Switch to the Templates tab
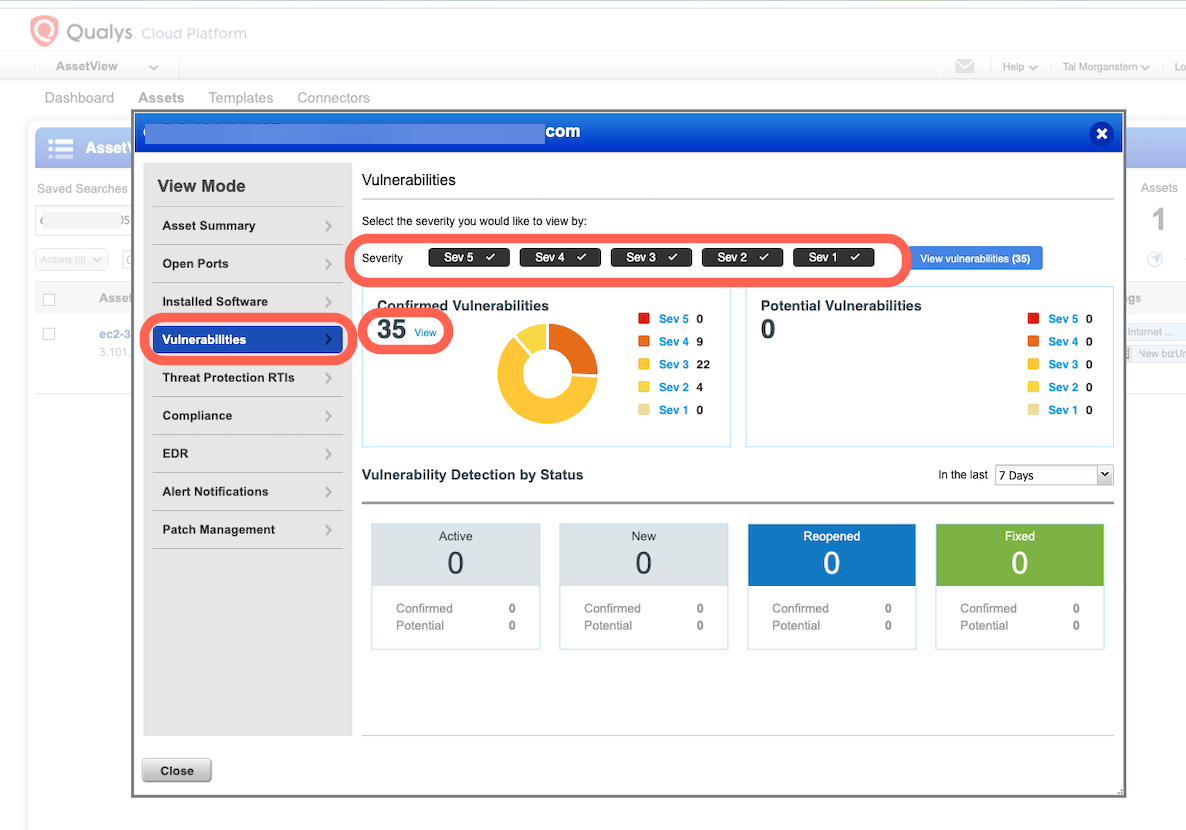The image size is (1186, 830). click(x=240, y=98)
